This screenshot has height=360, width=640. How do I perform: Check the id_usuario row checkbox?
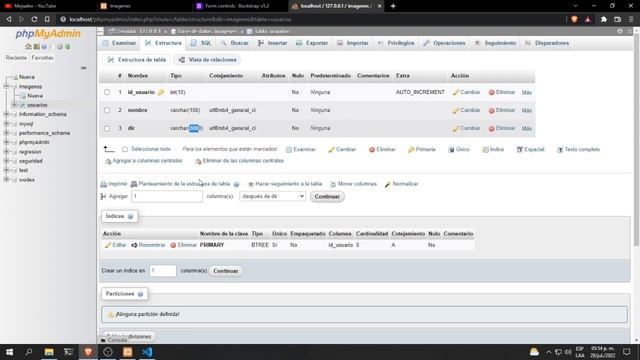pos(107,92)
